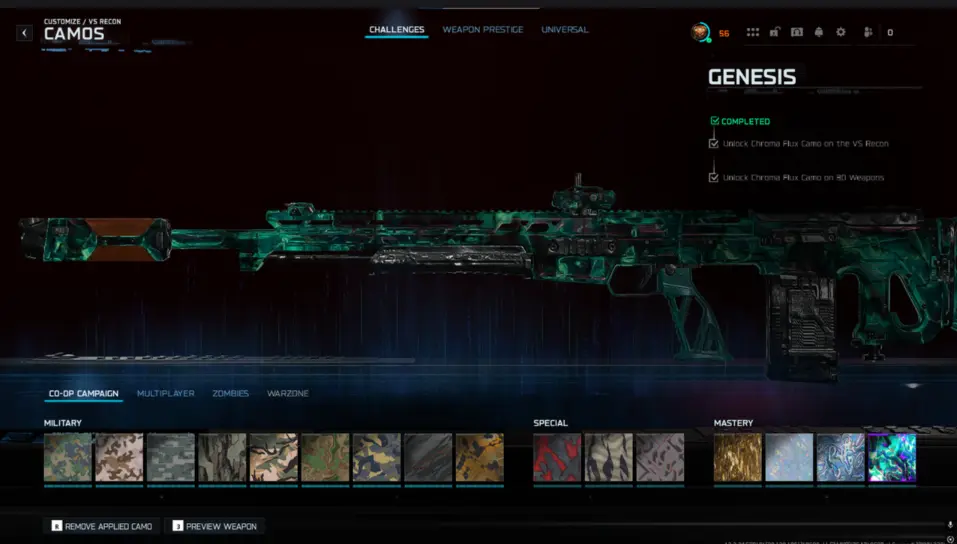Open the friends/social icon showing 0
Image resolution: width=957 pixels, height=544 pixels.
coord(868,32)
